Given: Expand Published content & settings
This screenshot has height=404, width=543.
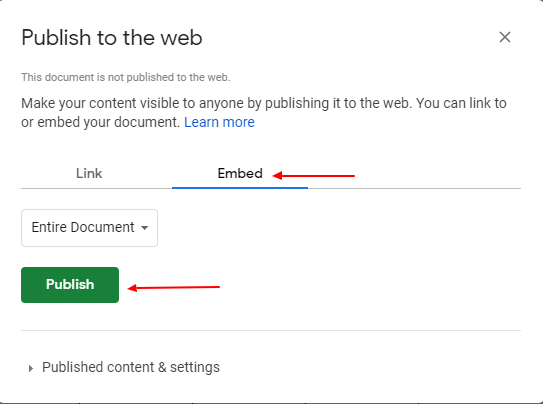Looking at the screenshot, I should click(124, 367).
